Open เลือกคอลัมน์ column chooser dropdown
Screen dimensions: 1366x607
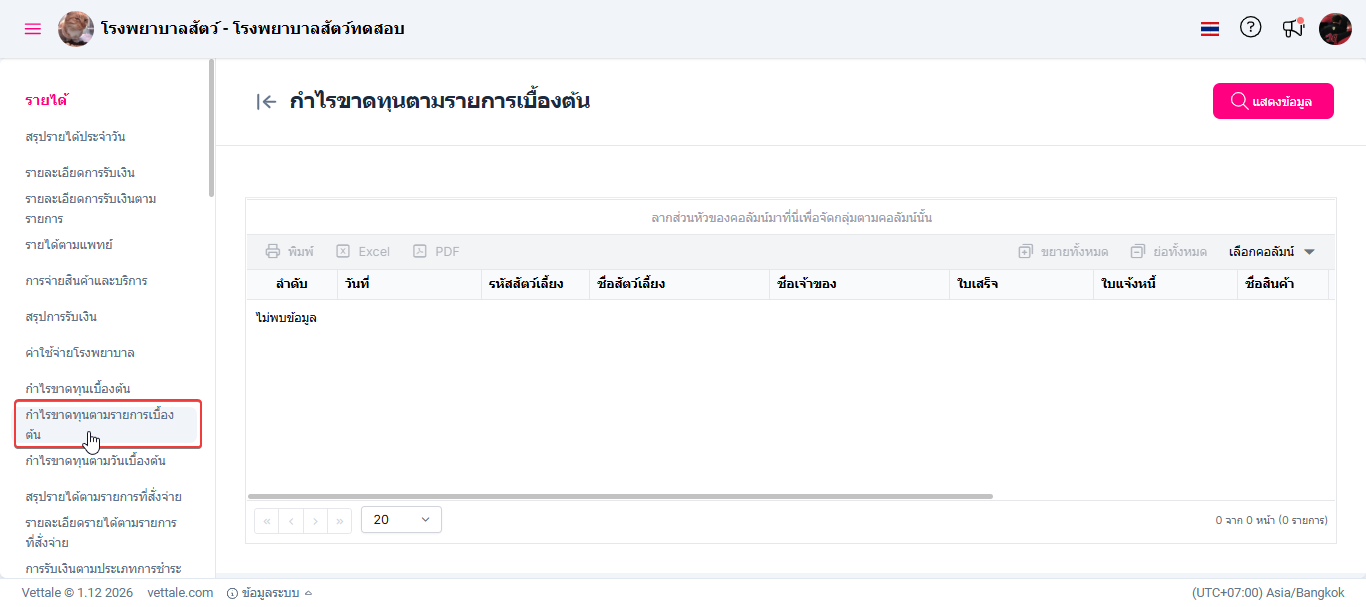click(1272, 252)
